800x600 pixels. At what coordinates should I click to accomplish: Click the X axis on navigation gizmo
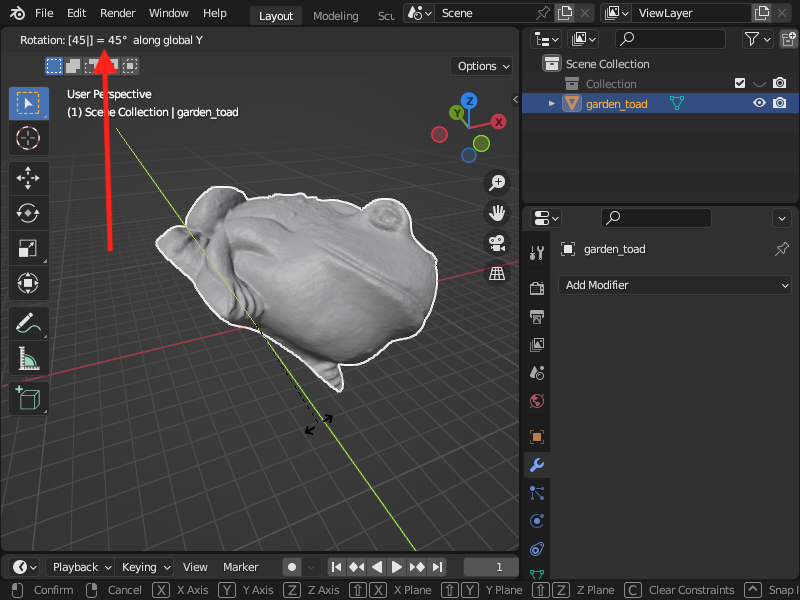pos(498,121)
